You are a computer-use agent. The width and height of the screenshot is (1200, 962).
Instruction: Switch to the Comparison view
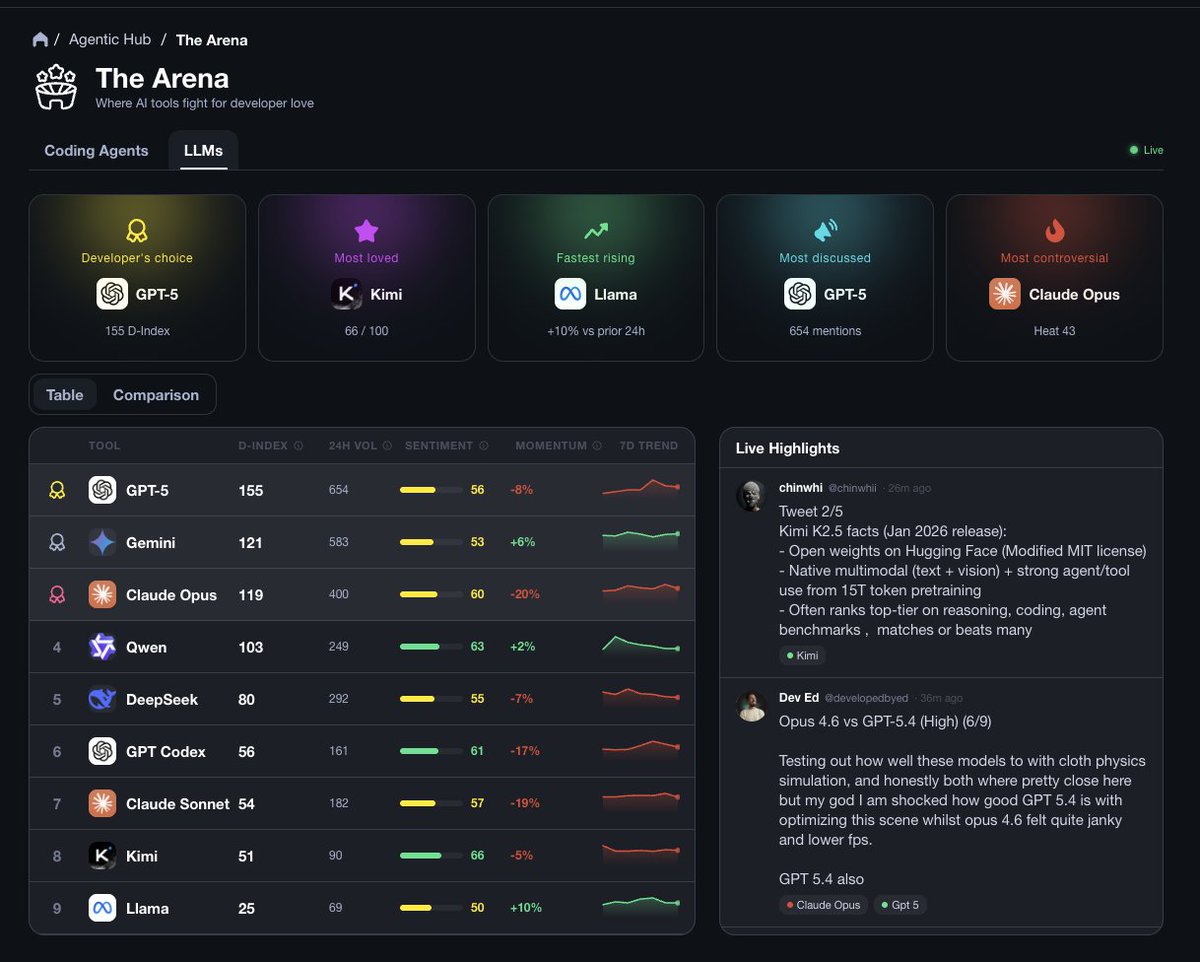coord(156,395)
